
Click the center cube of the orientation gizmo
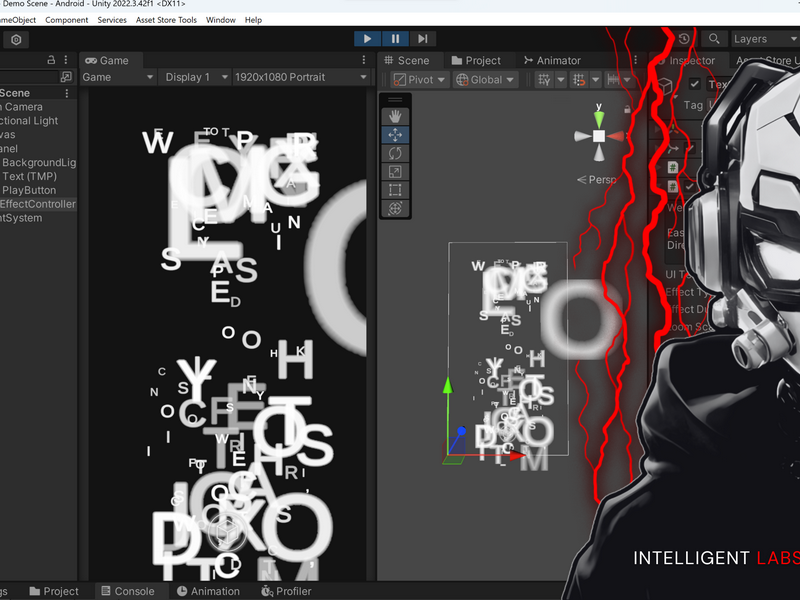pyautogui.click(x=599, y=136)
